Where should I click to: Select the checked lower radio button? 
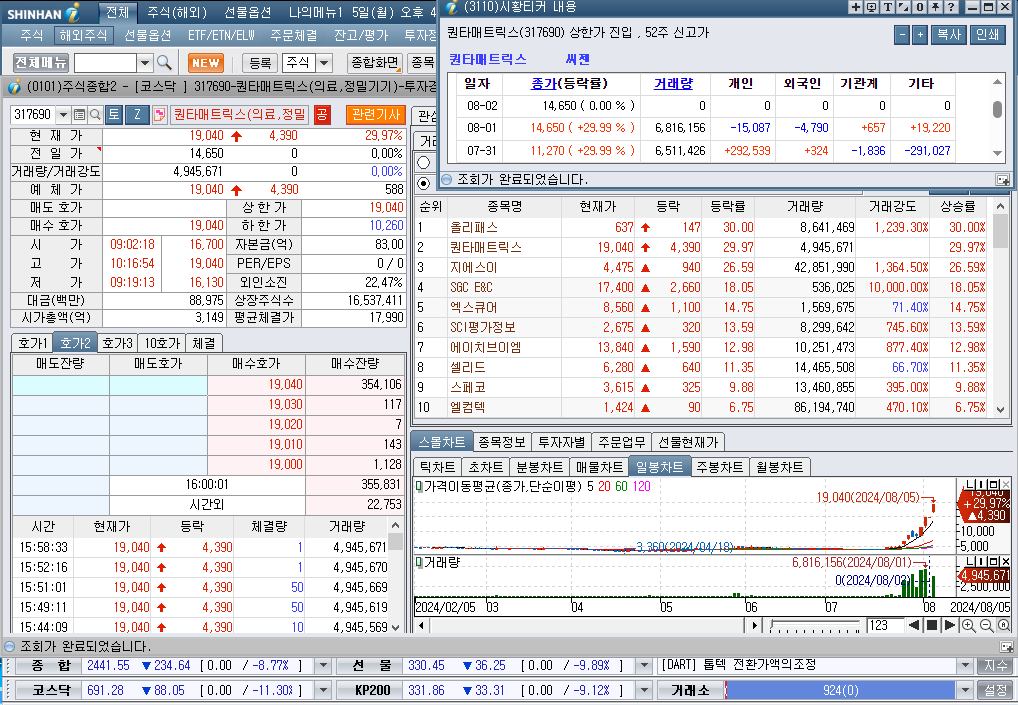click(424, 183)
